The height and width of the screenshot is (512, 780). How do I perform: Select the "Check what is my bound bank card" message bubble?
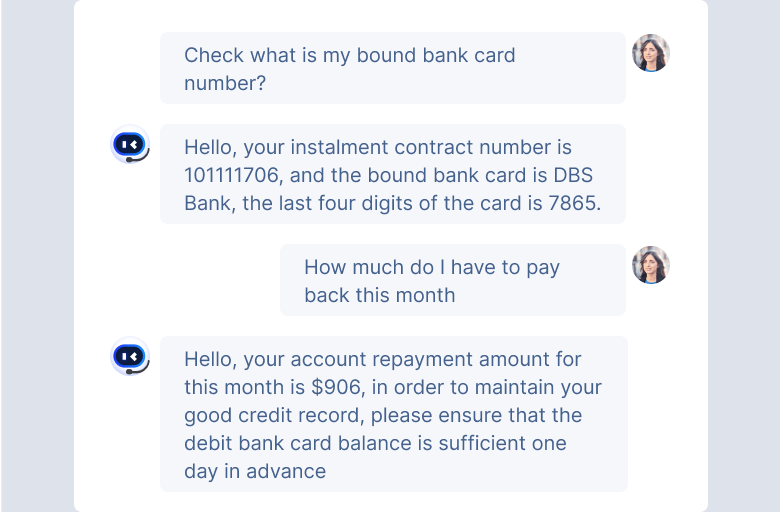[x=392, y=68]
